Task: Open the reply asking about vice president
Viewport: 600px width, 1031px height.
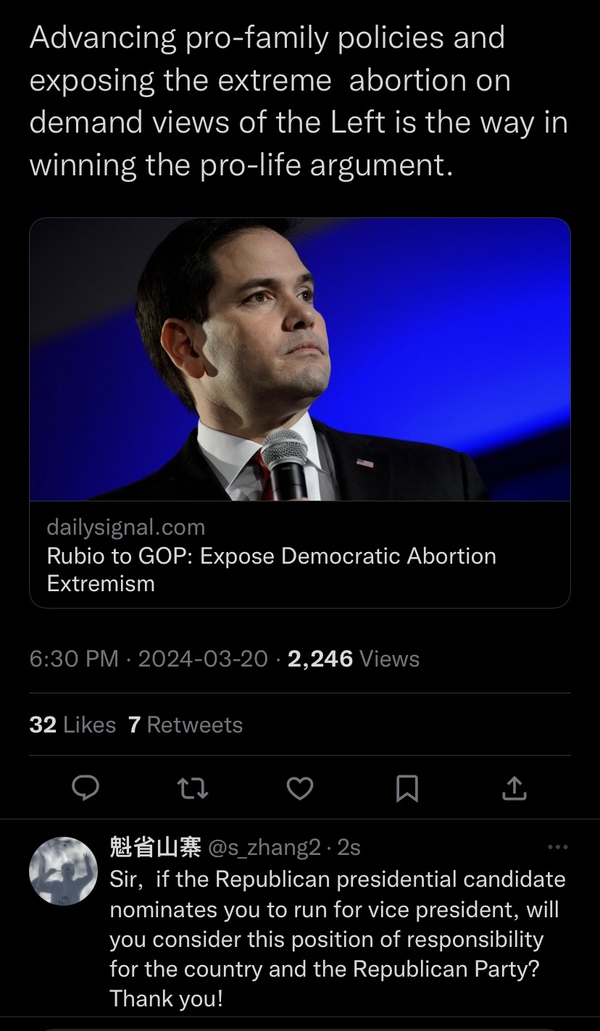Action: pyautogui.click(x=336, y=939)
